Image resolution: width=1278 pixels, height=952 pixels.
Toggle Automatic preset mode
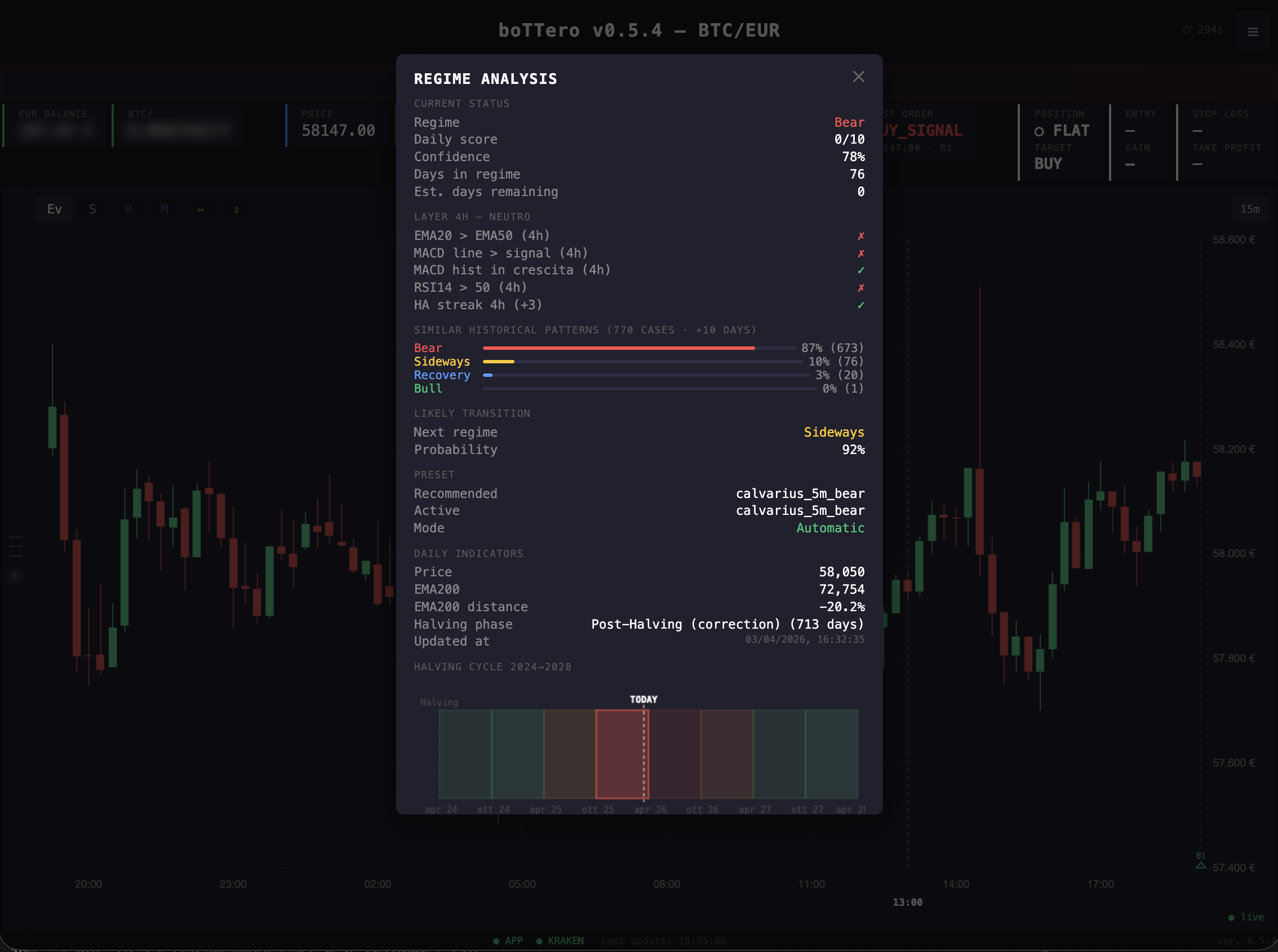830,528
